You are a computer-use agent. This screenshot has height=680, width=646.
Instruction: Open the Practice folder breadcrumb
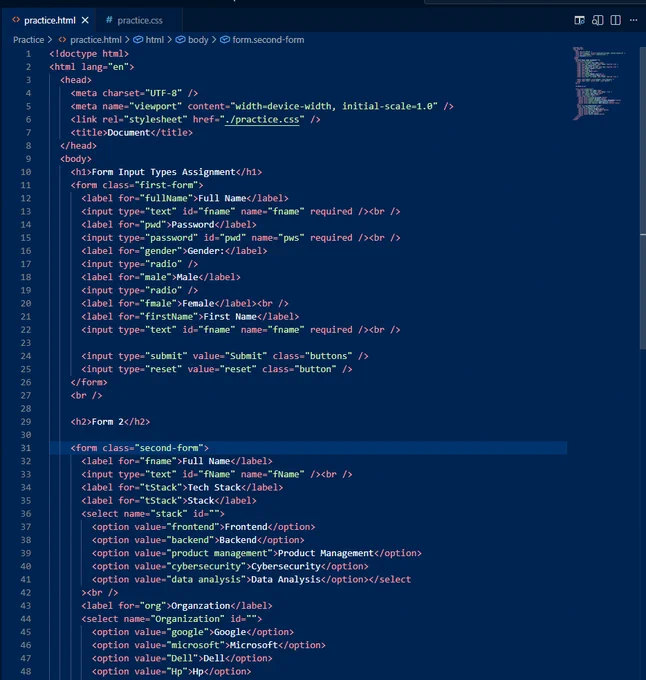29,40
